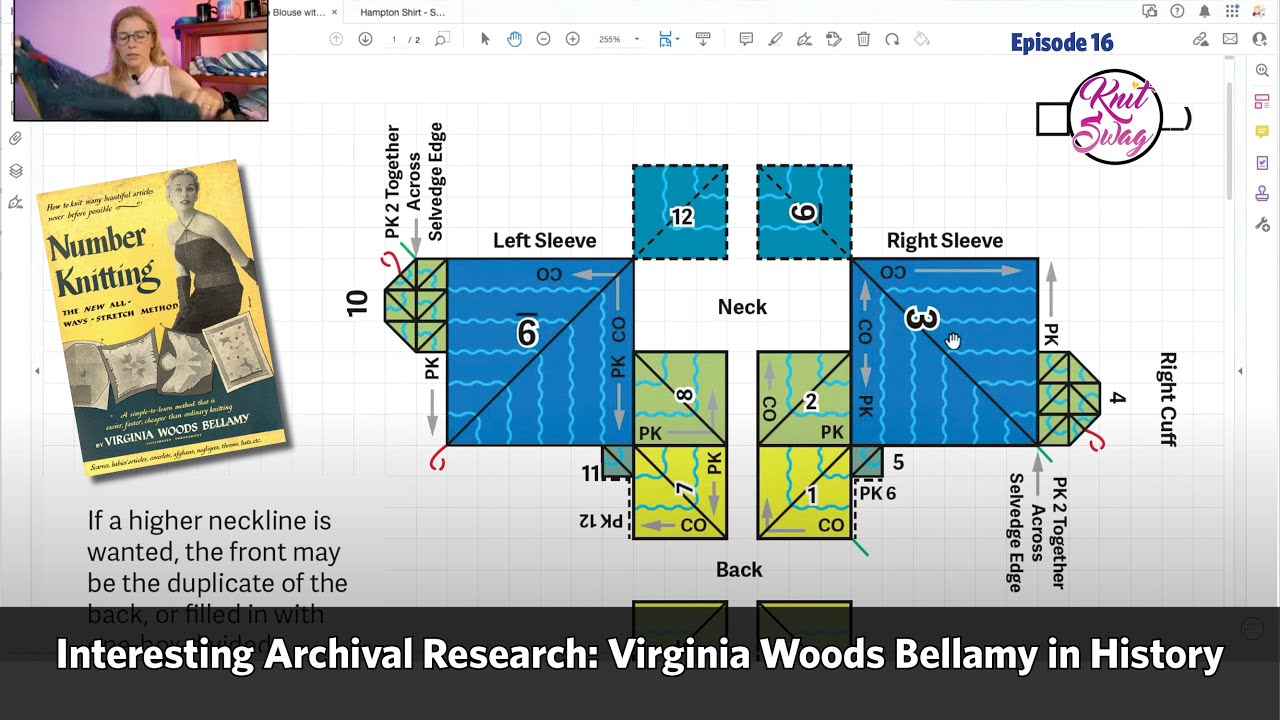This screenshot has height=720, width=1280.
Task: Open the search magnifier in right pane
Action: coord(1262,71)
